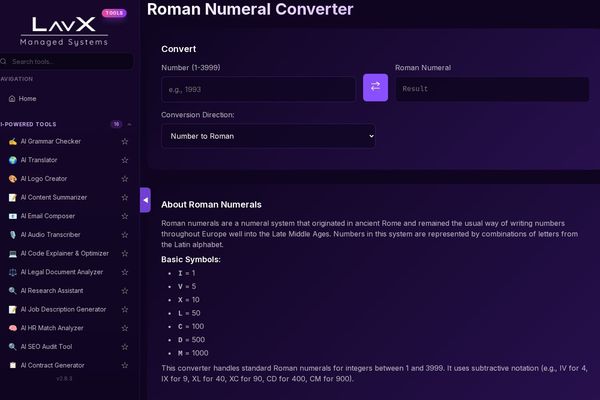Open AI Logo Creator tool
Viewport: 600px width, 400px height.
(44, 179)
